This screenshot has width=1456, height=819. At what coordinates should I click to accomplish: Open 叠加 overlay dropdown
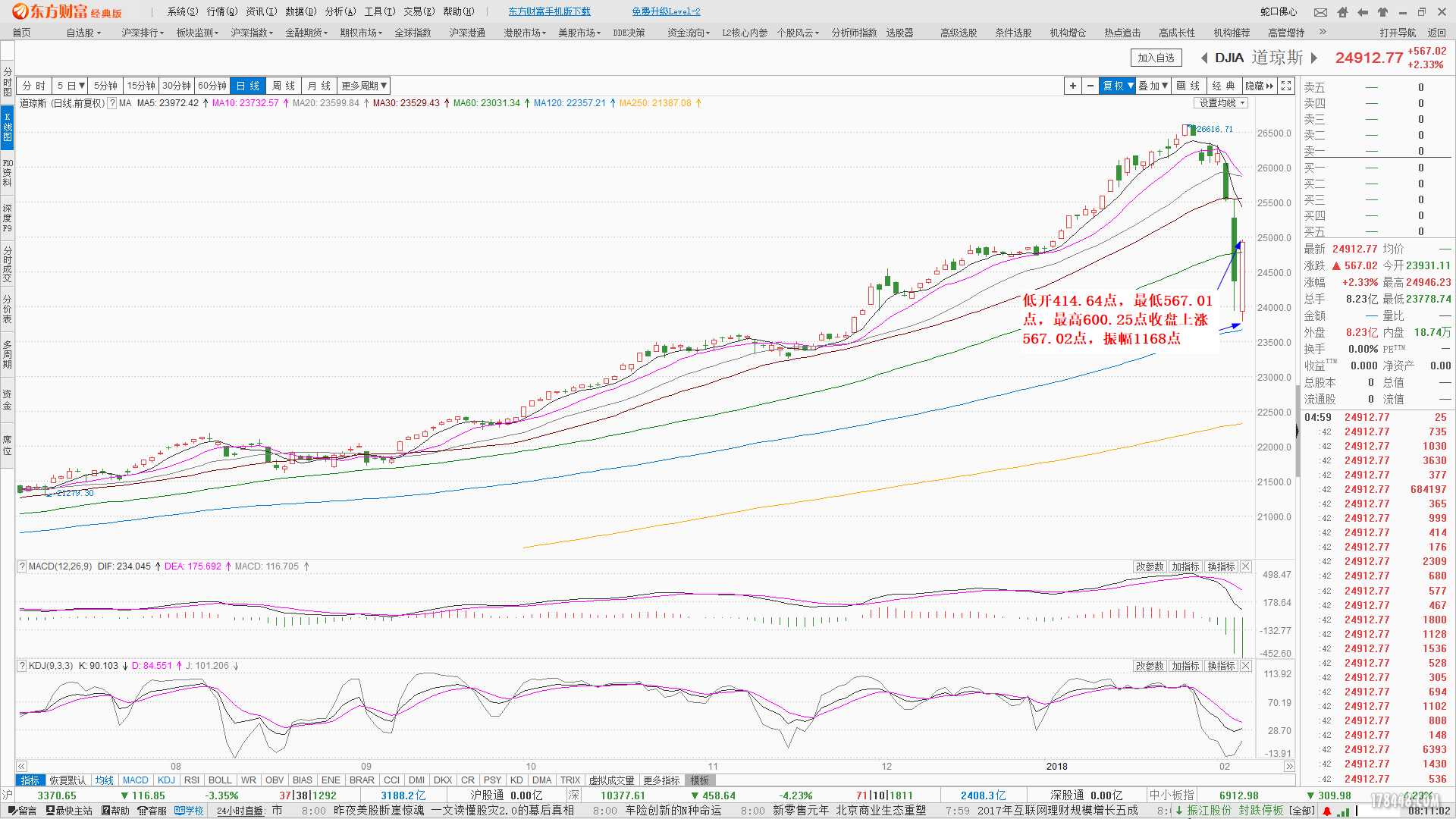point(1153,86)
